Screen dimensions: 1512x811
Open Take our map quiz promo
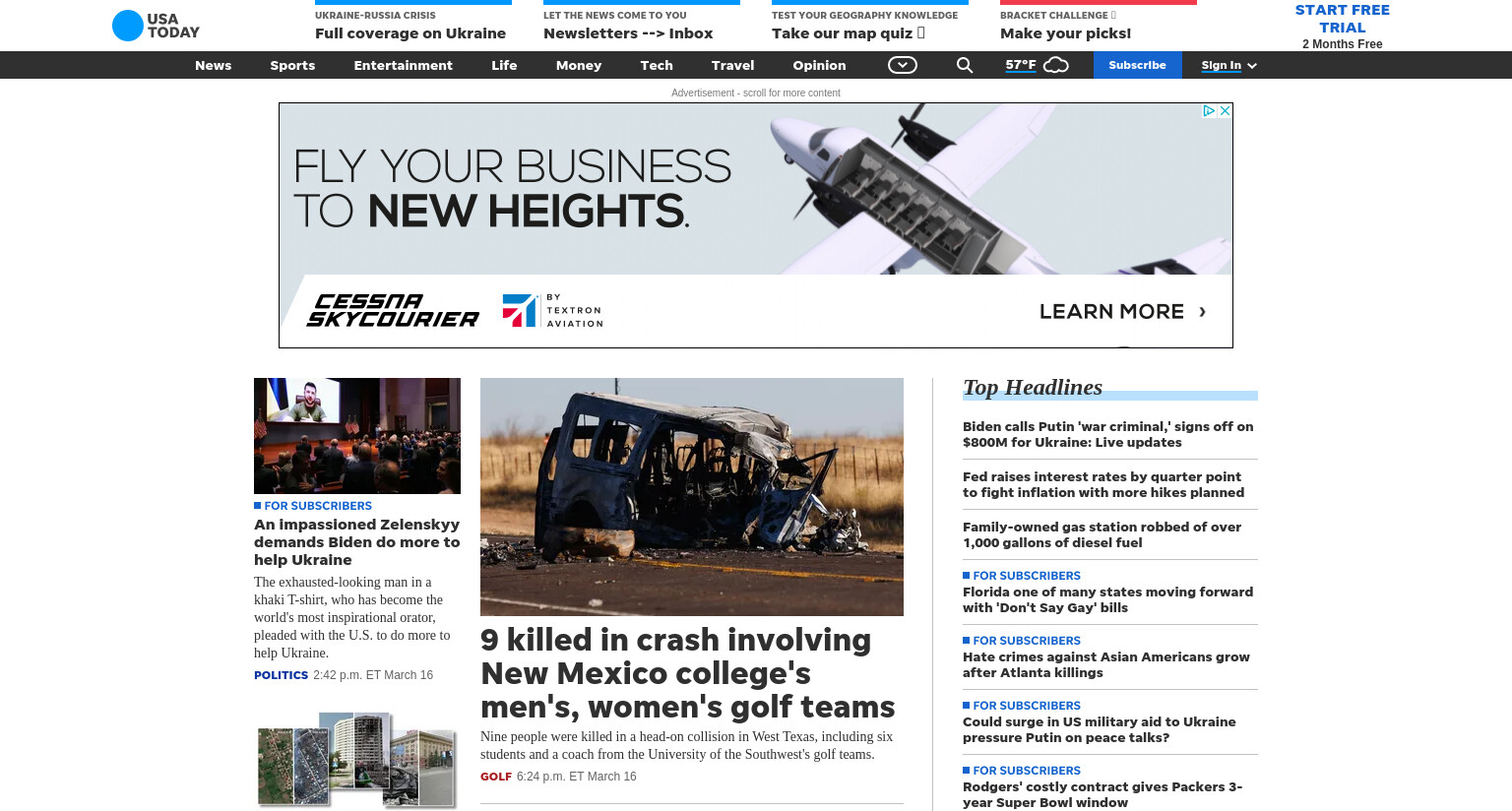point(849,33)
